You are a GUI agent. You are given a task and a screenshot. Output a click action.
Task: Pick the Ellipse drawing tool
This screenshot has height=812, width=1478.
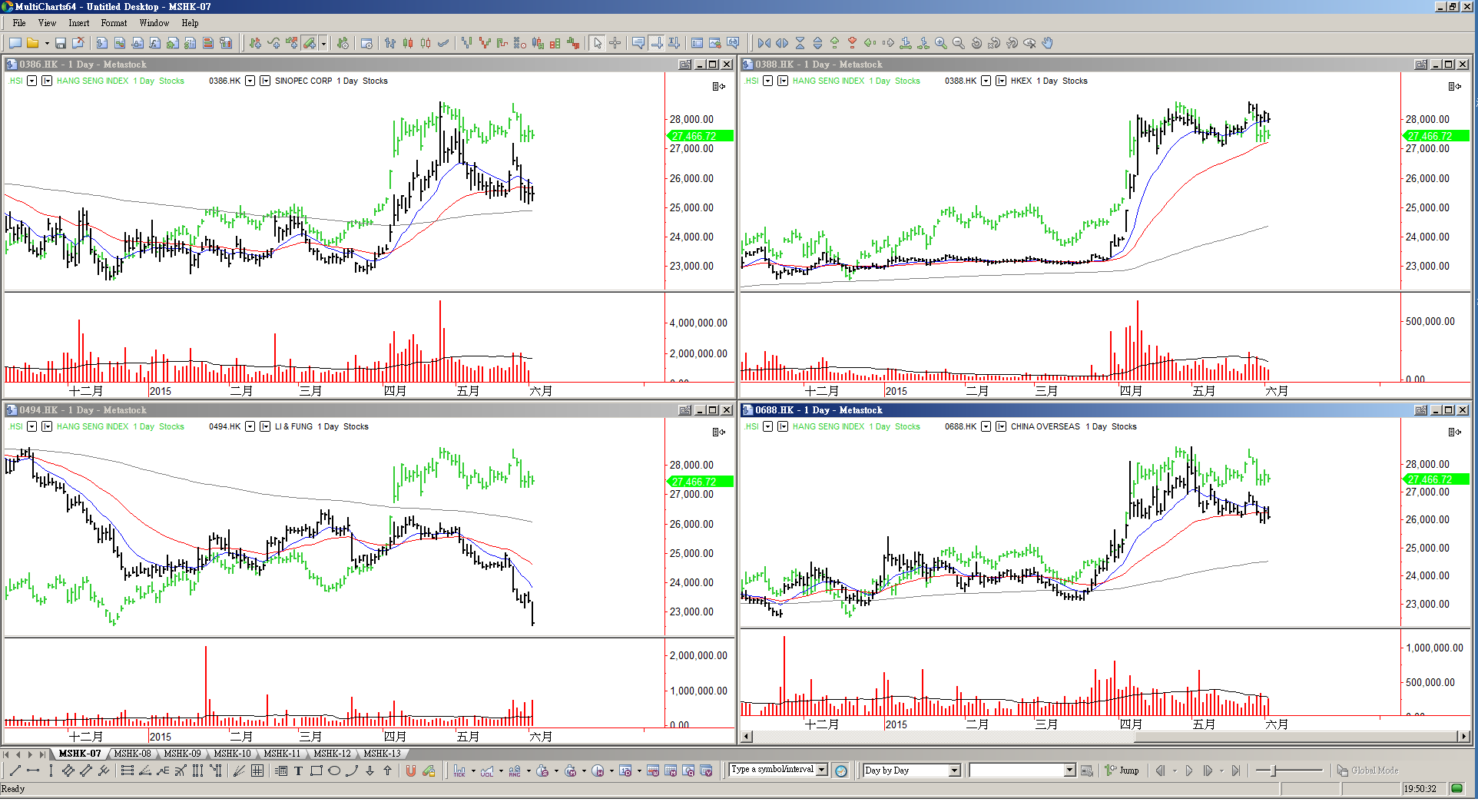334,771
